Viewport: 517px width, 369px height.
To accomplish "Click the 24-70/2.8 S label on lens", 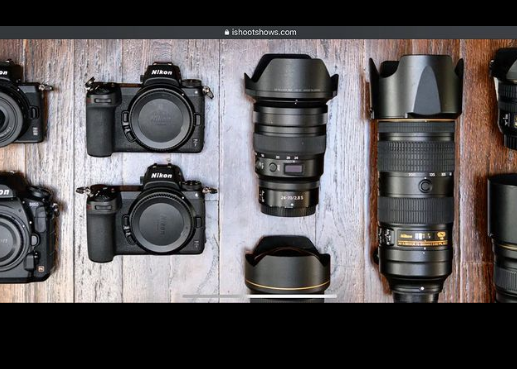I will (292, 198).
